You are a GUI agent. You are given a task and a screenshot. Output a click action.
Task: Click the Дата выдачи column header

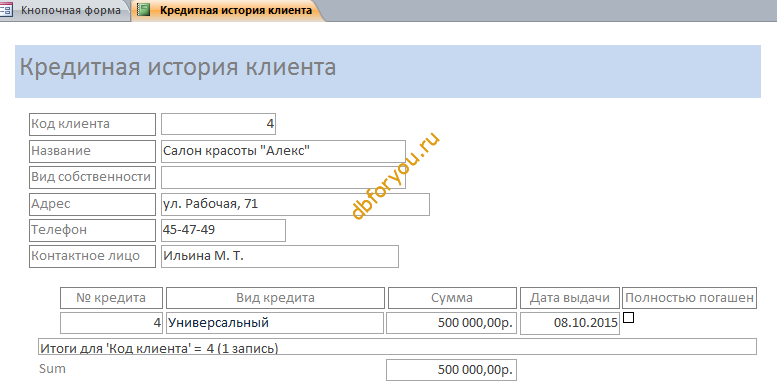tap(570, 298)
